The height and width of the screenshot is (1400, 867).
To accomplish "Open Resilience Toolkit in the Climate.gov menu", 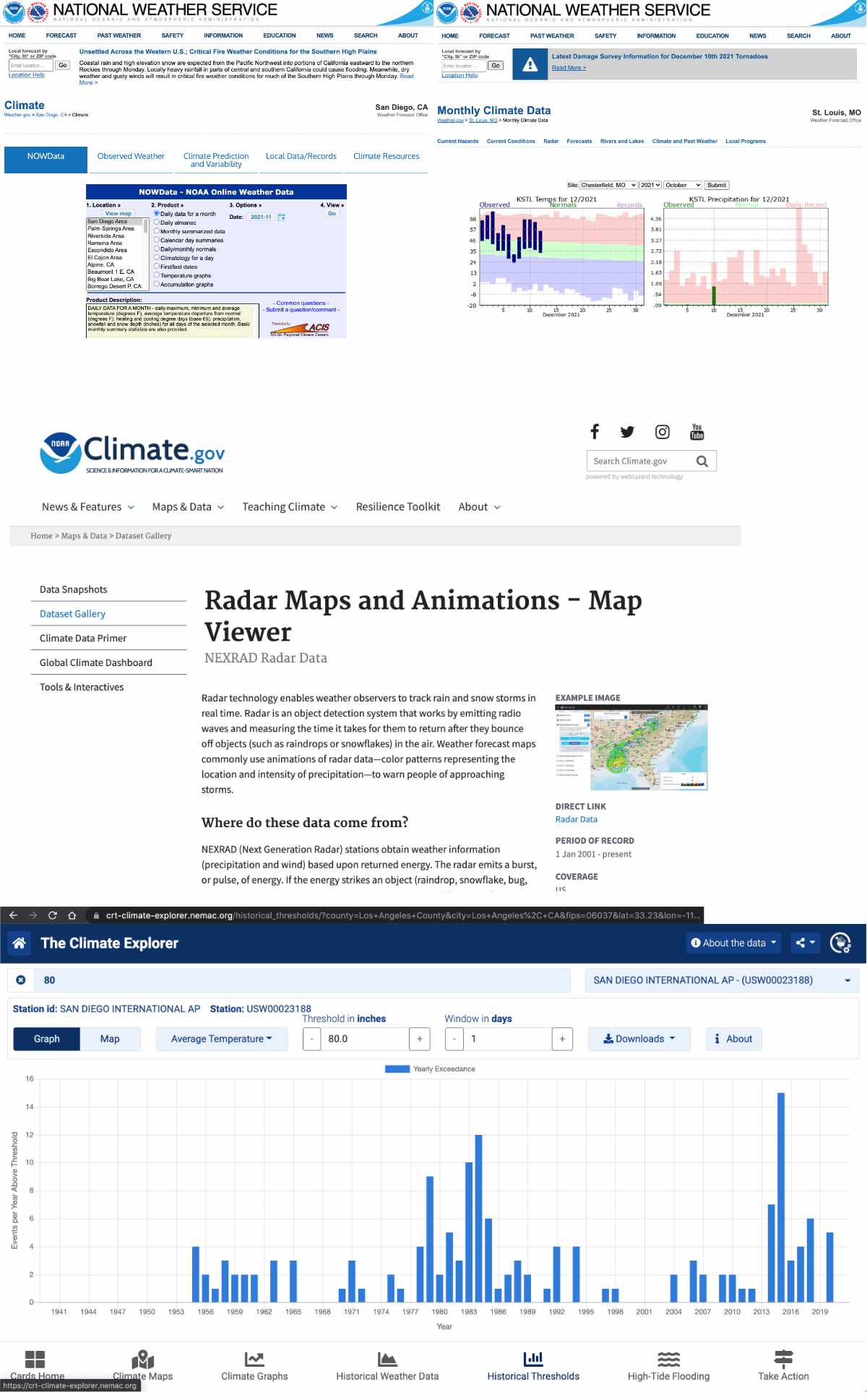I will click(398, 507).
